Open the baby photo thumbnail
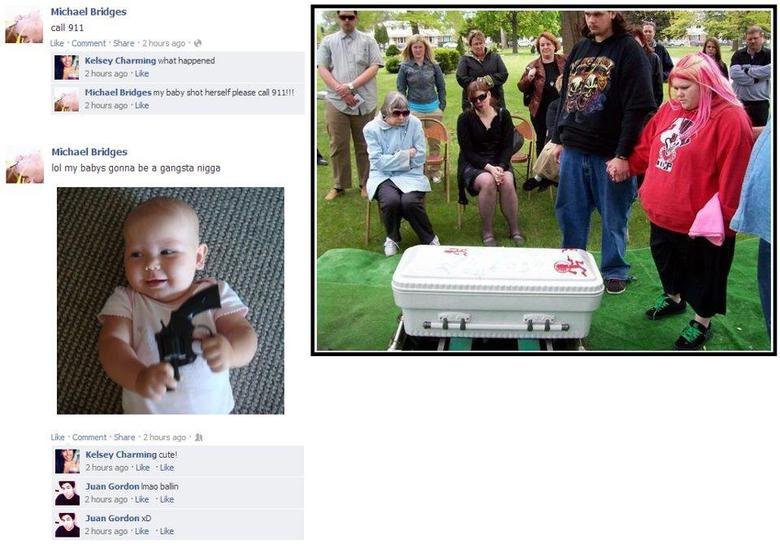This screenshot has height=544, width=780. 171,301
